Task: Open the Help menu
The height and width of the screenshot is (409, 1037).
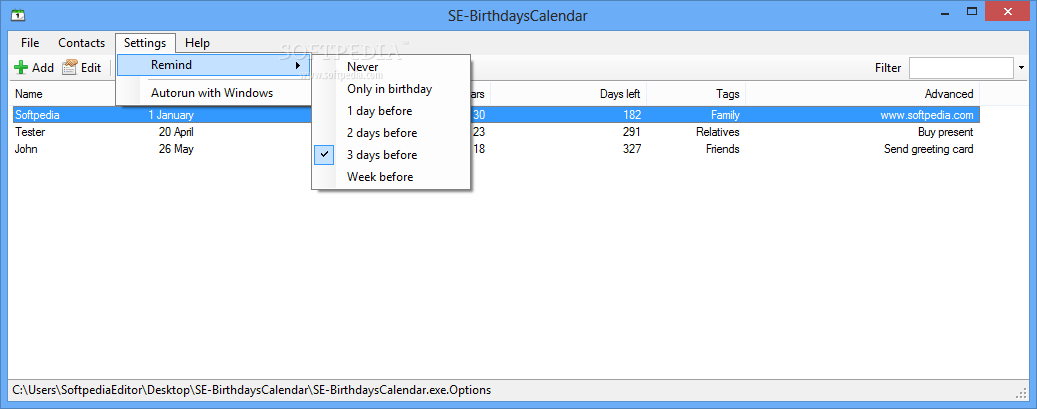Action: tap(197, 43)
